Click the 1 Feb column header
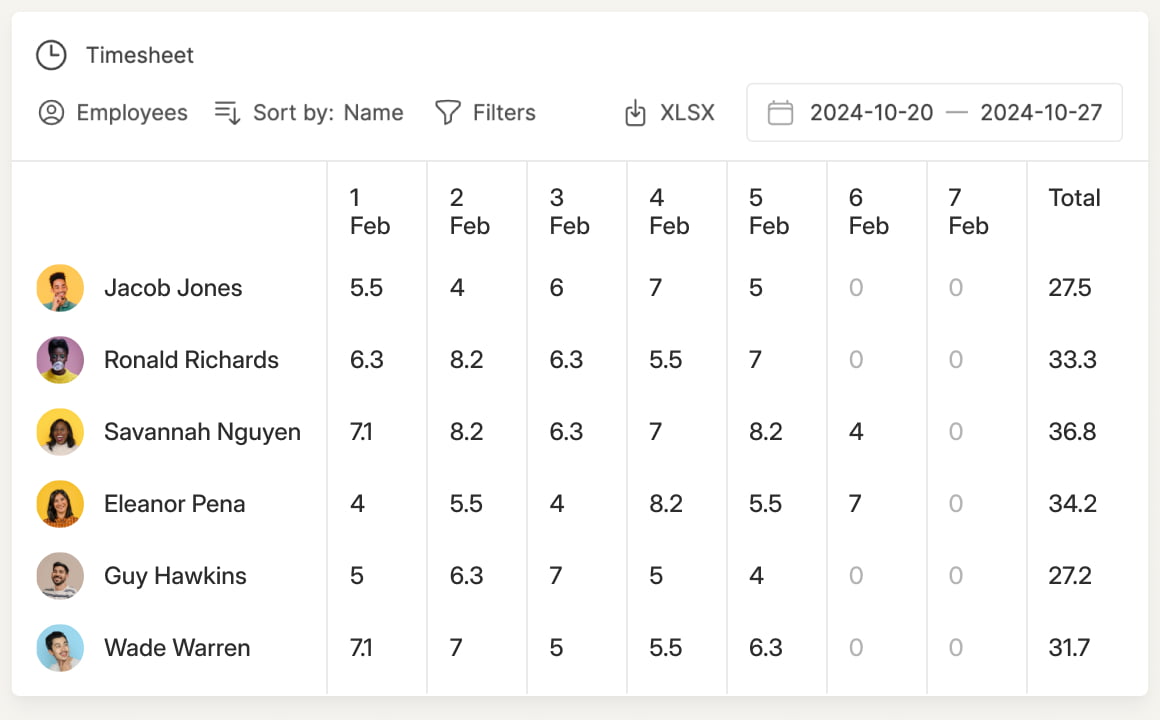Viewport: 1160px width, 720px height. (x=370, y=212)
